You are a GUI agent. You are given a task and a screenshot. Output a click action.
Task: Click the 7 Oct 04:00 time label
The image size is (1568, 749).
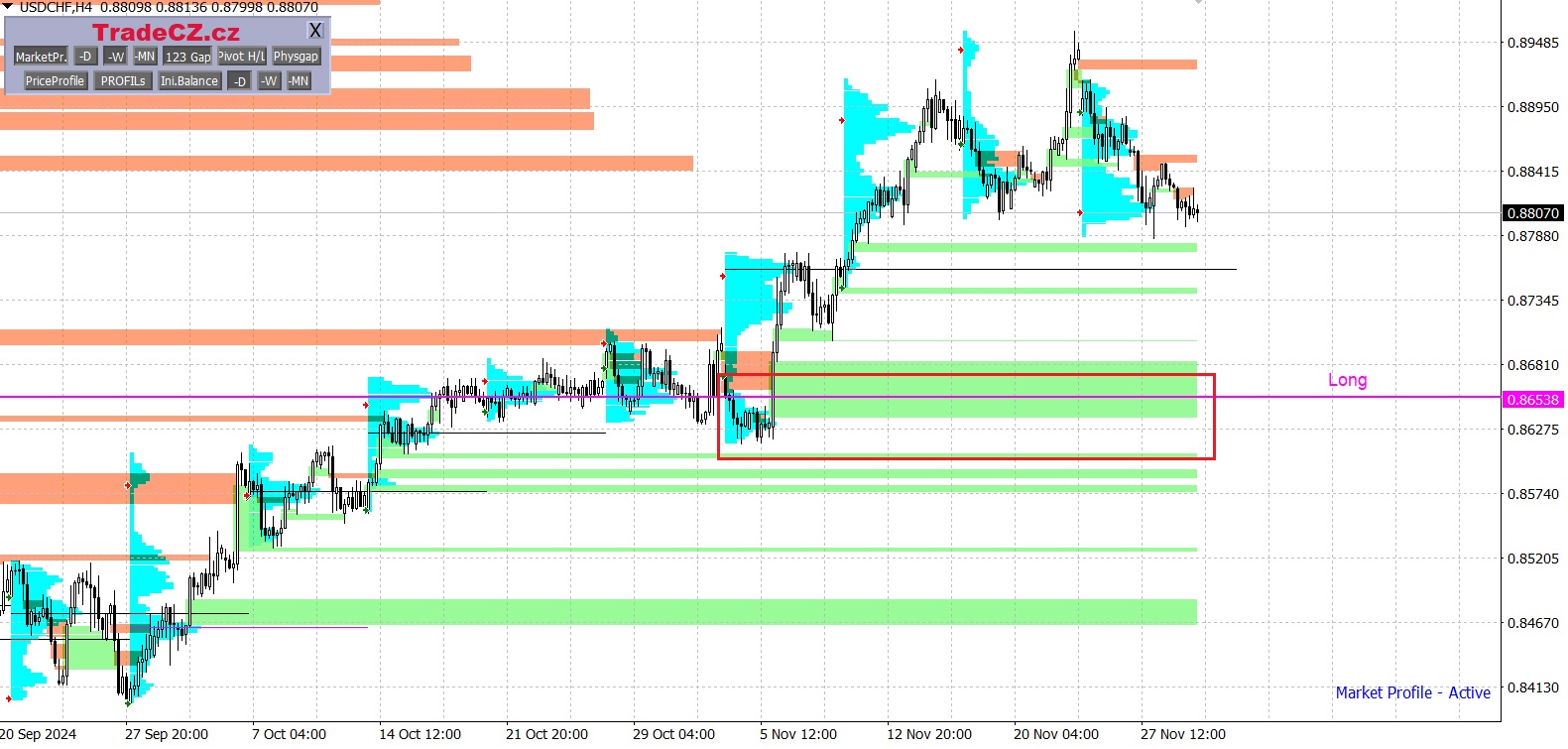point(289,734)
